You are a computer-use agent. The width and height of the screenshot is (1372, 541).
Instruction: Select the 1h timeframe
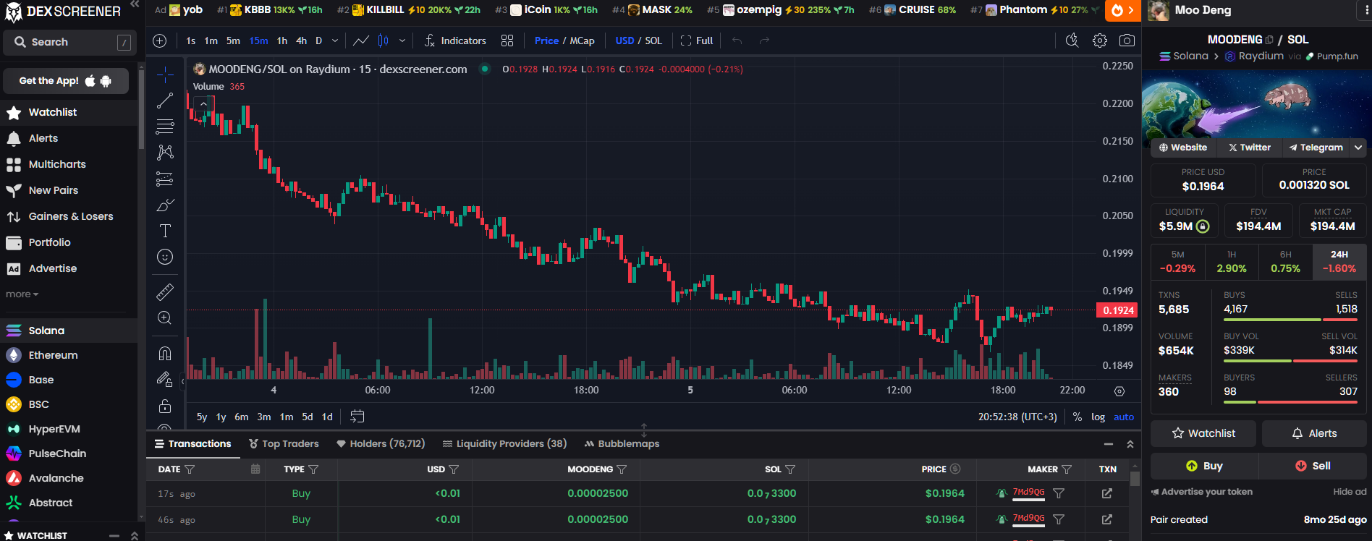click(282, 41)
